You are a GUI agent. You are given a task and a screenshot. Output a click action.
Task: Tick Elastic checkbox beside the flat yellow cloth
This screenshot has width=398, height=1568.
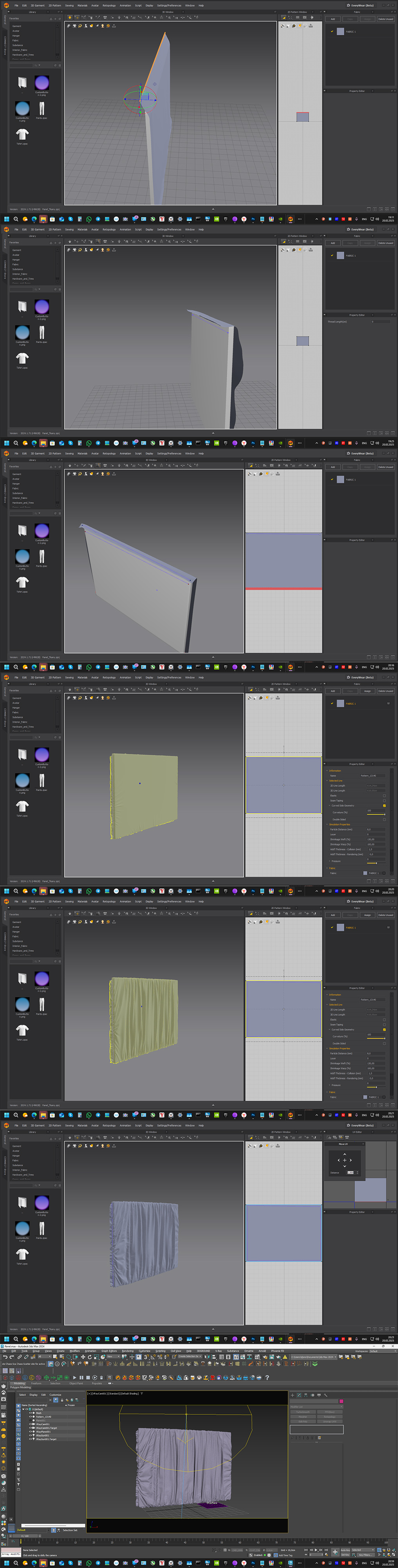coord(385,796)
